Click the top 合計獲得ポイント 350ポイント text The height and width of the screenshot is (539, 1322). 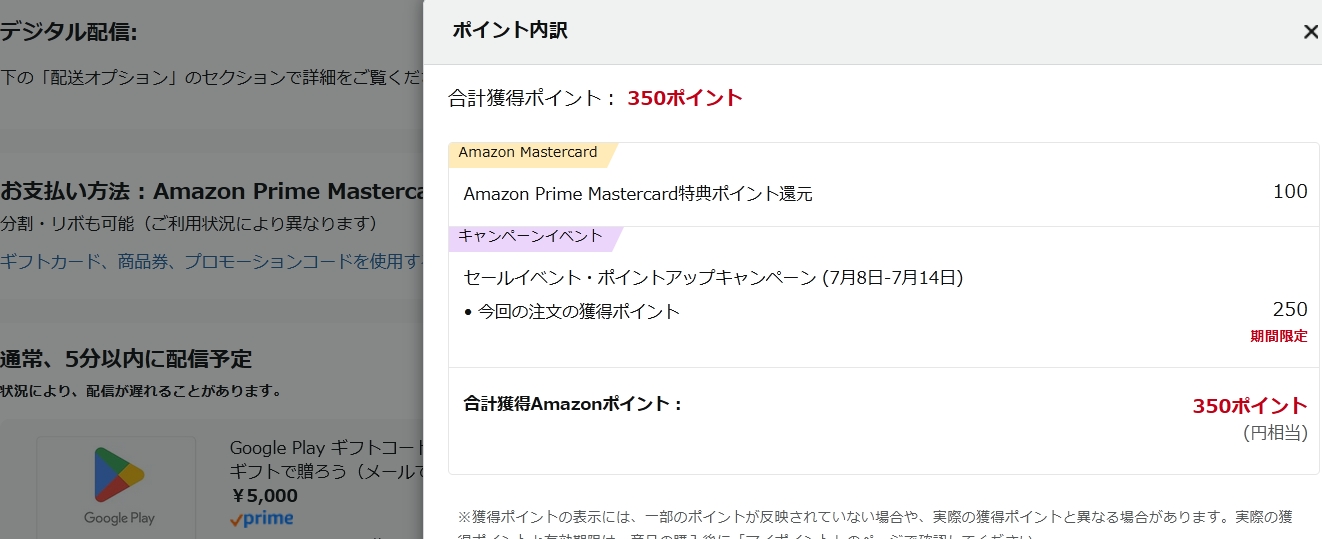coord(595,98)
